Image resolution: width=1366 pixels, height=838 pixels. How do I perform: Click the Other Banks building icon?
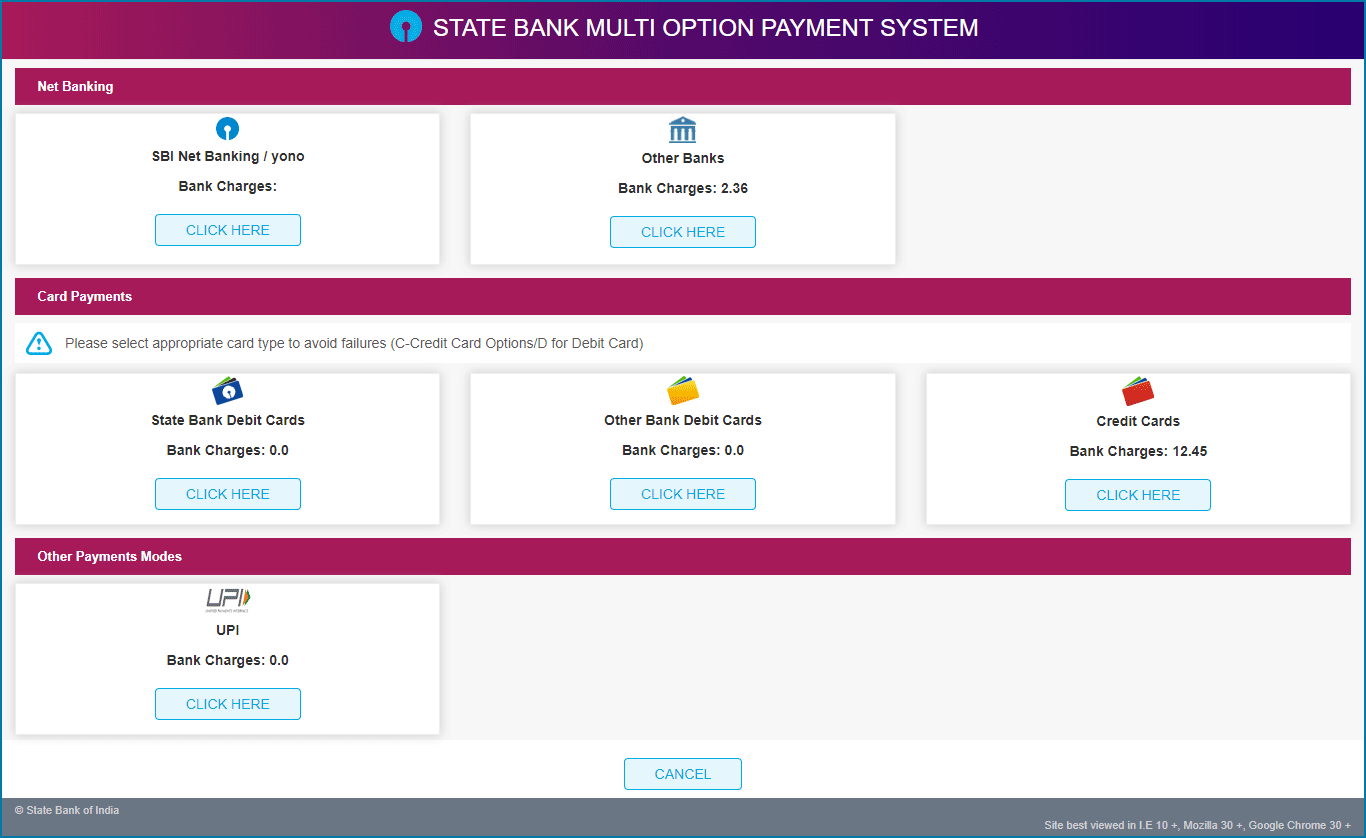682,130
